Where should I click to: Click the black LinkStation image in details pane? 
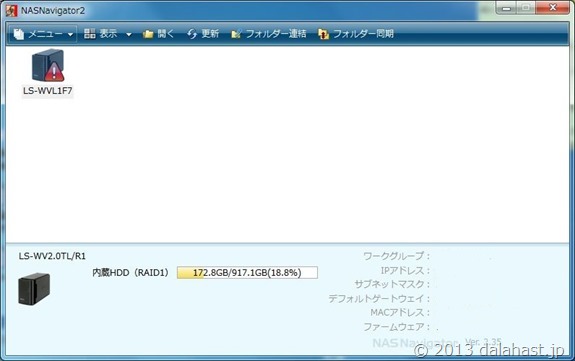click(34, 289)
